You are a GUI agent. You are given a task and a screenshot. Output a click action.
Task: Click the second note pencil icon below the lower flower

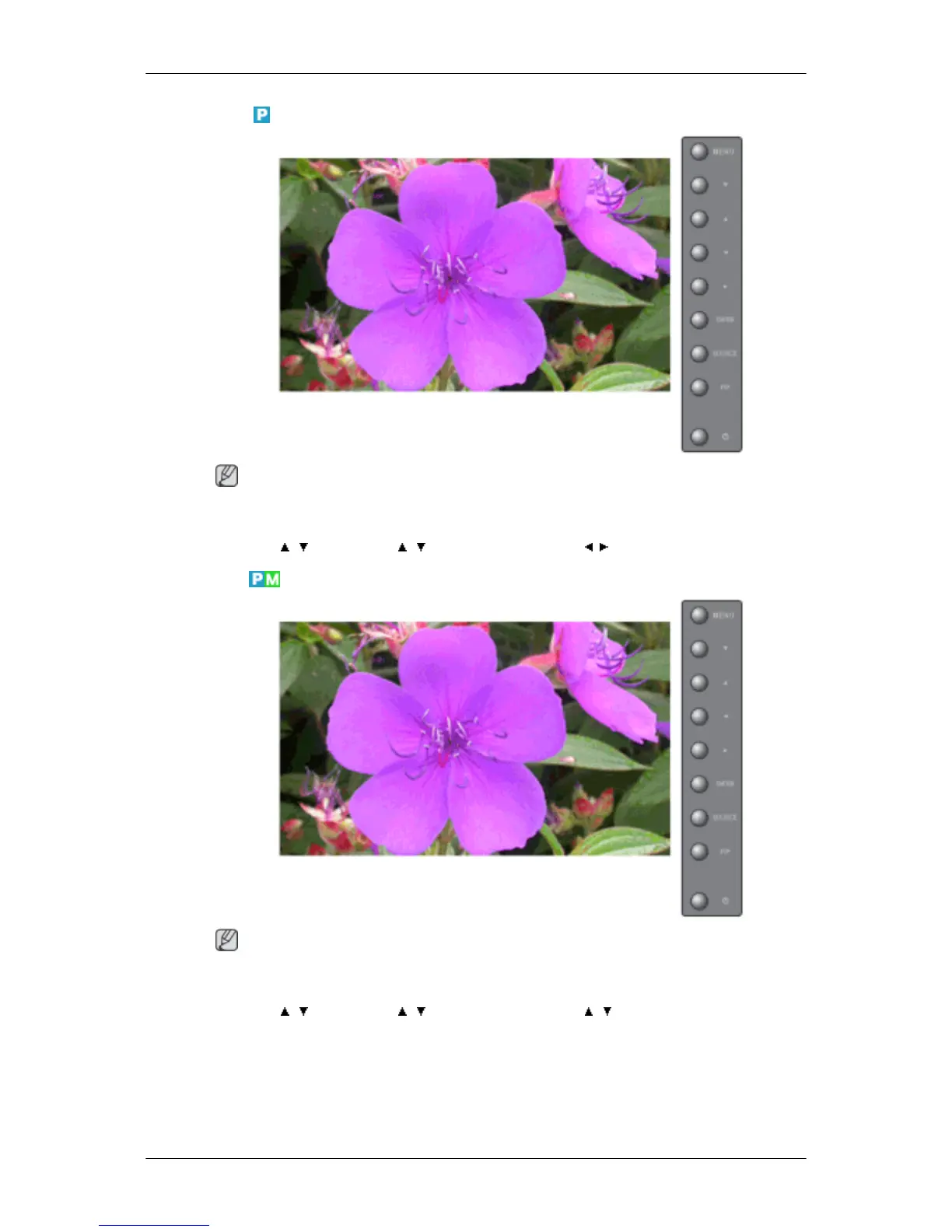click(x=226, y=940)
